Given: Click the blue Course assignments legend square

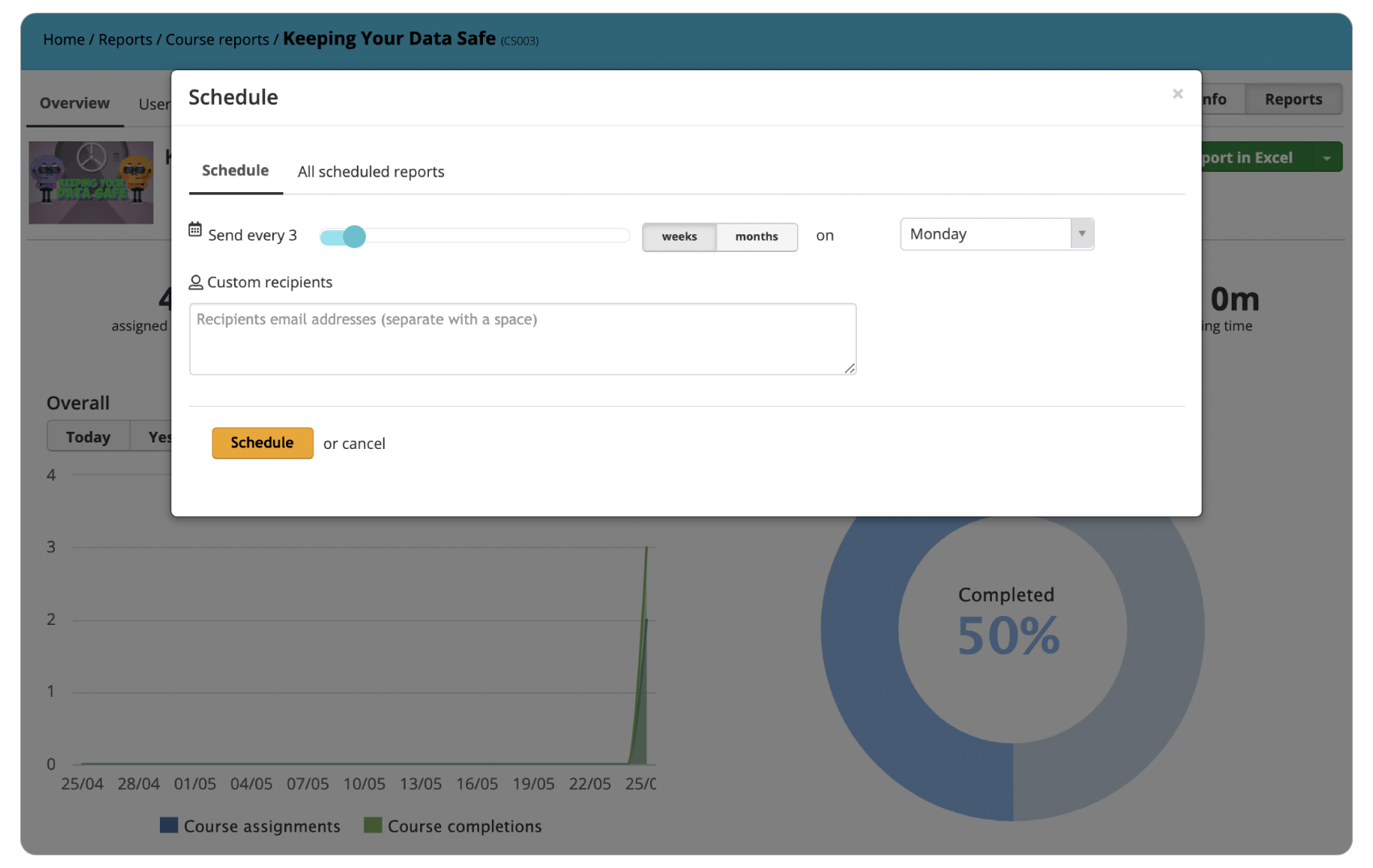Looking at the screenshot, I should tap(169, 825).
